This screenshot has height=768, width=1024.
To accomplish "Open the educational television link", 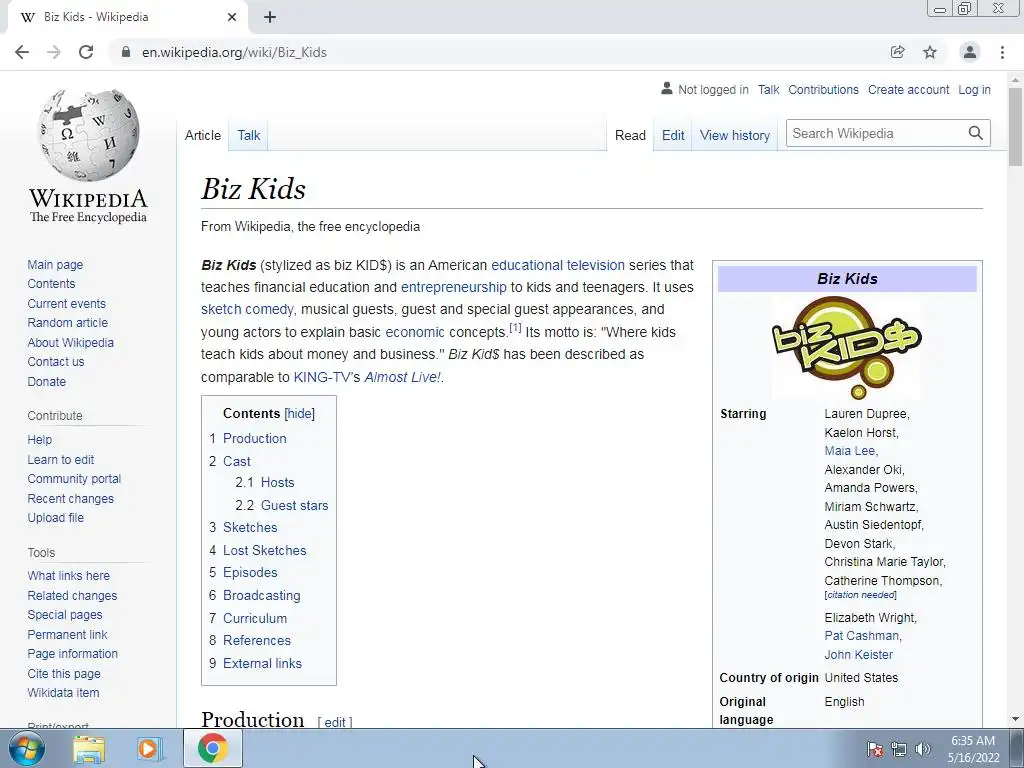I will pos(558,265).
